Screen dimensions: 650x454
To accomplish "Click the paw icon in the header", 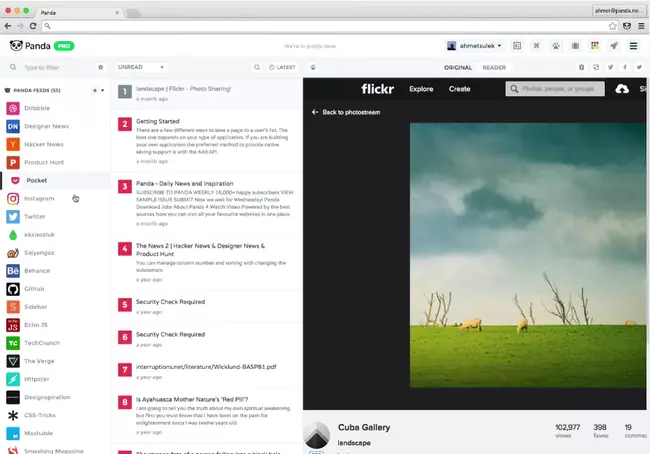I will 556,46.
